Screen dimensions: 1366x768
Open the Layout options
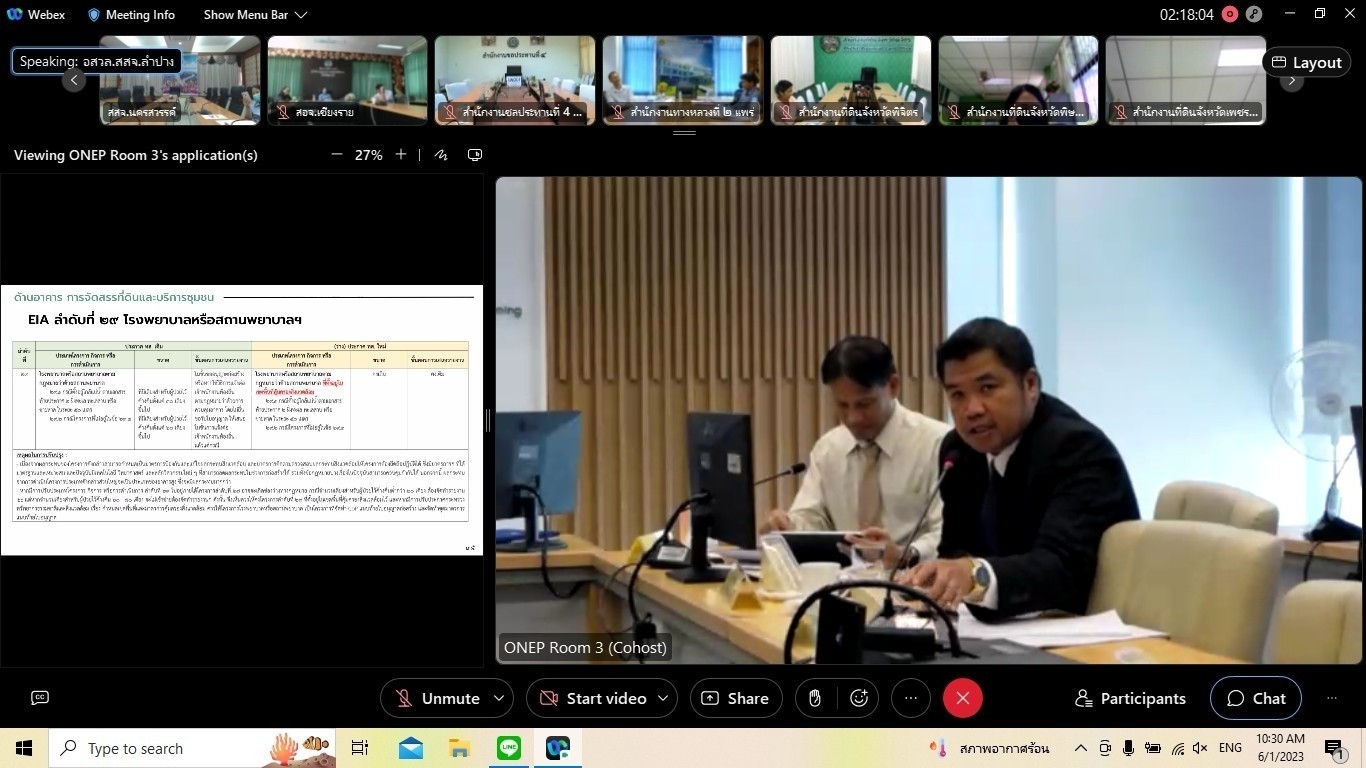[1306, 62]
